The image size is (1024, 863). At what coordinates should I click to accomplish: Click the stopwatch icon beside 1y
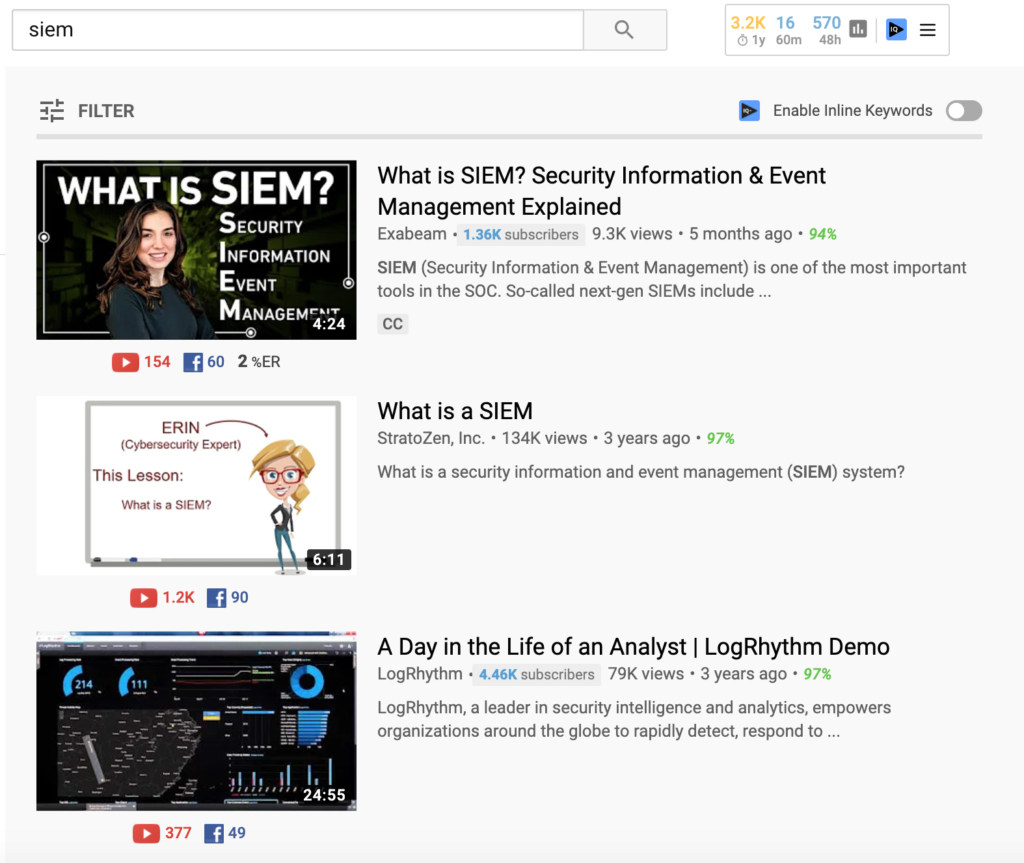tap(743, 41)
